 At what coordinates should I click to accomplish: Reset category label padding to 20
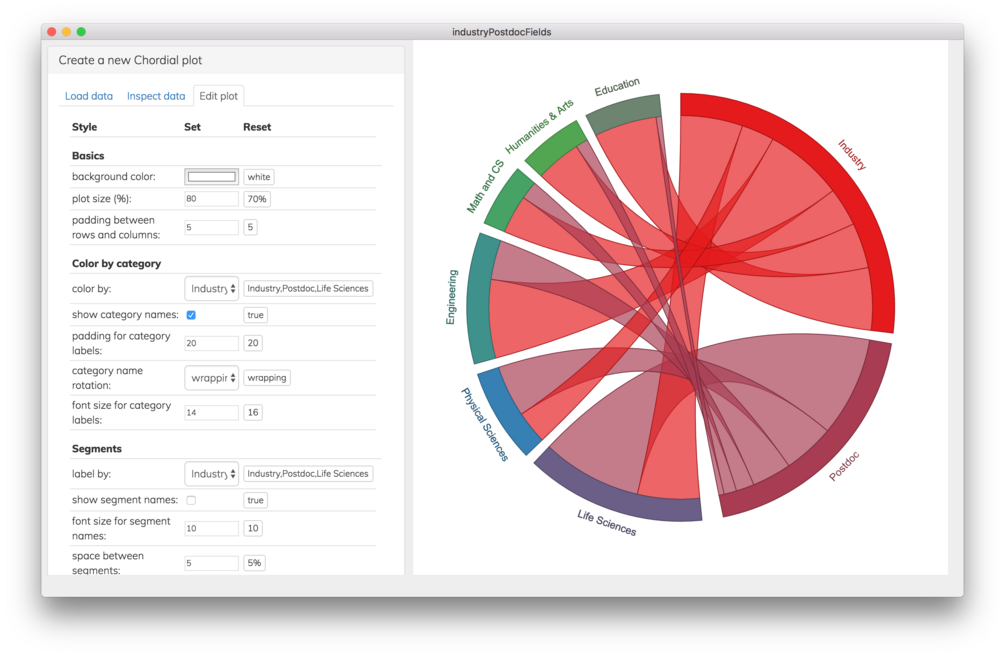point(253,343)
